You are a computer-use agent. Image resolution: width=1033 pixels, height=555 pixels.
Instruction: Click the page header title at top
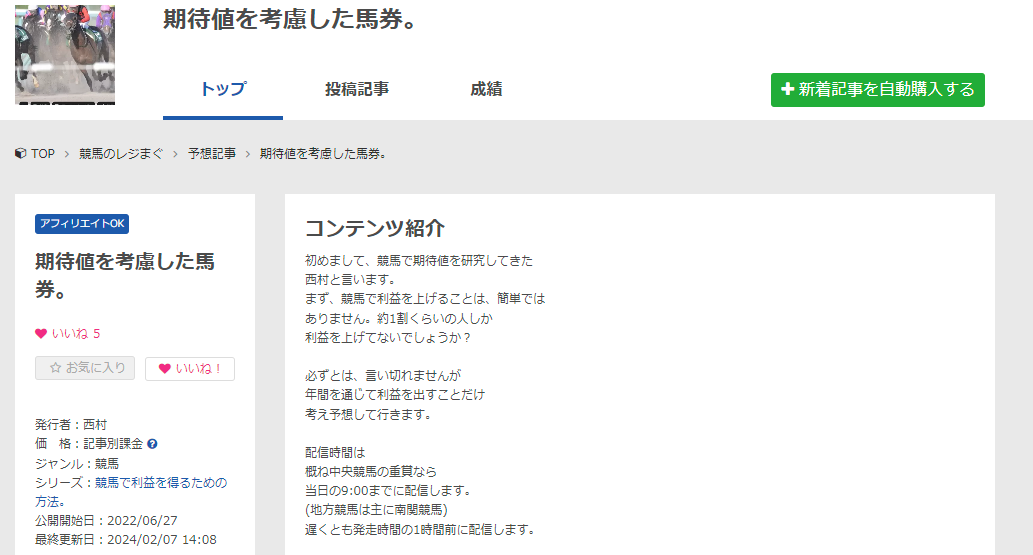point(289,20)
